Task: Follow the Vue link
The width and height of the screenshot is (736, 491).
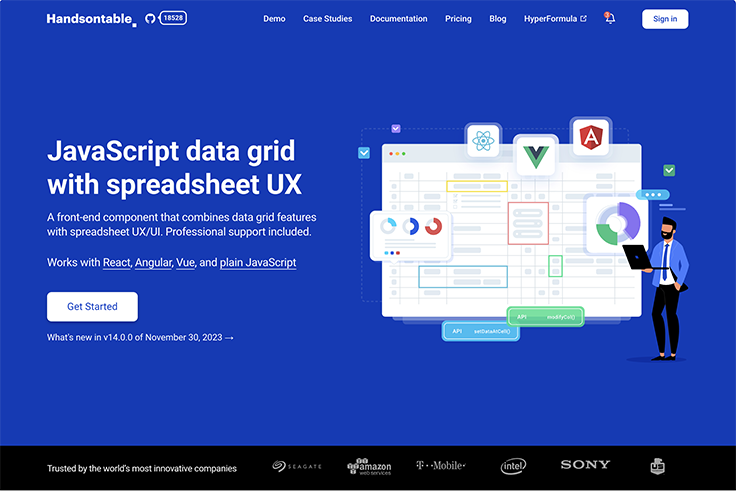Action: click(185, 262)
